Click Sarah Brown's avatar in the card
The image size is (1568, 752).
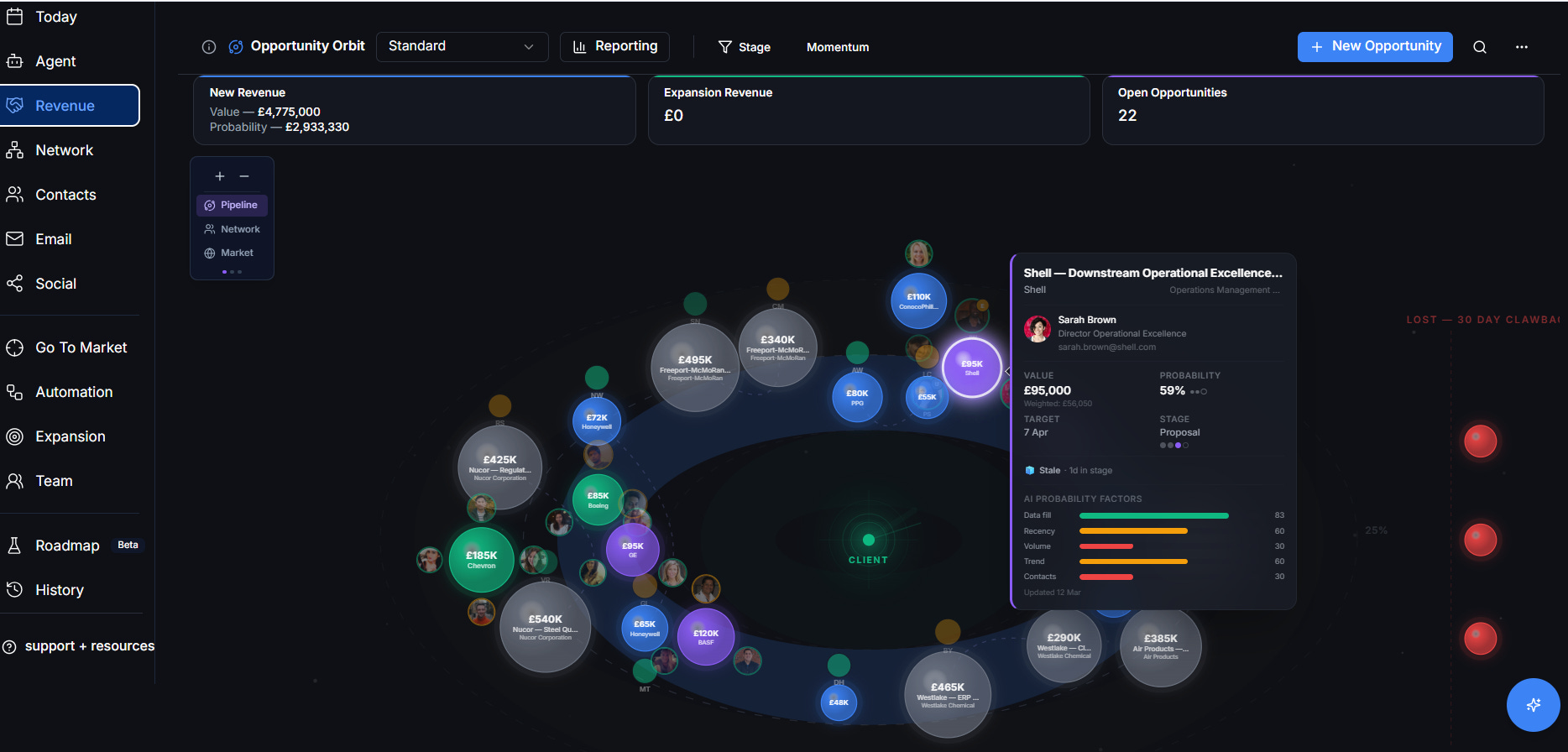click(x=1037, y=329)
